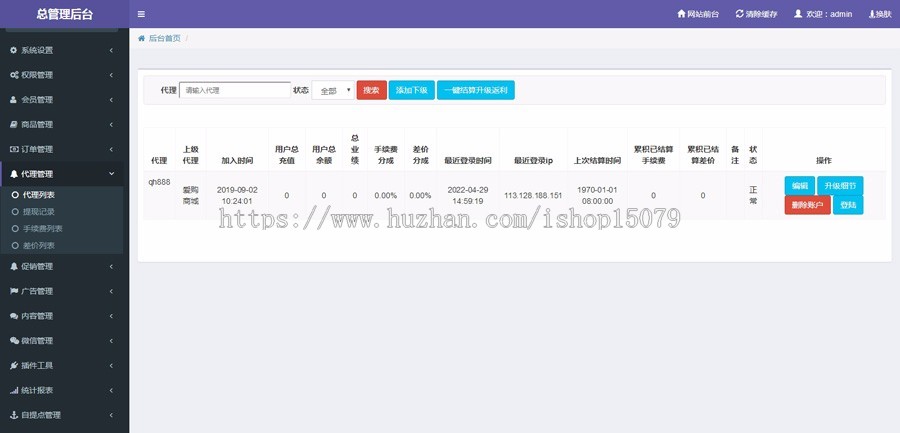Click the house icon in the 后台首页 breadcrumb

141,38
